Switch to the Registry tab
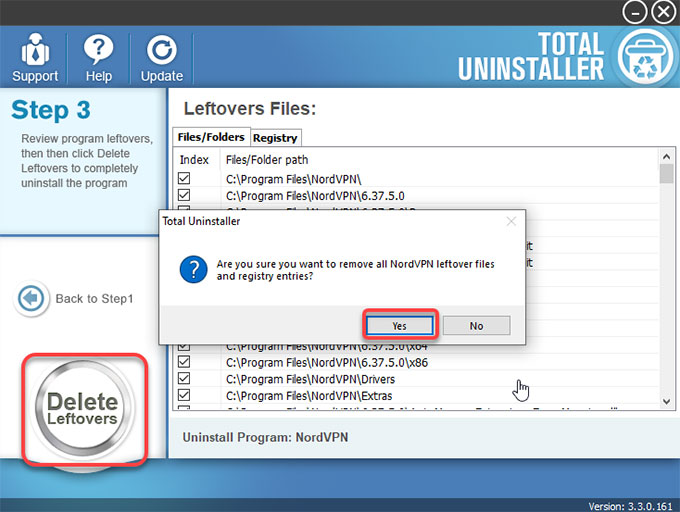 click(275, 138)
